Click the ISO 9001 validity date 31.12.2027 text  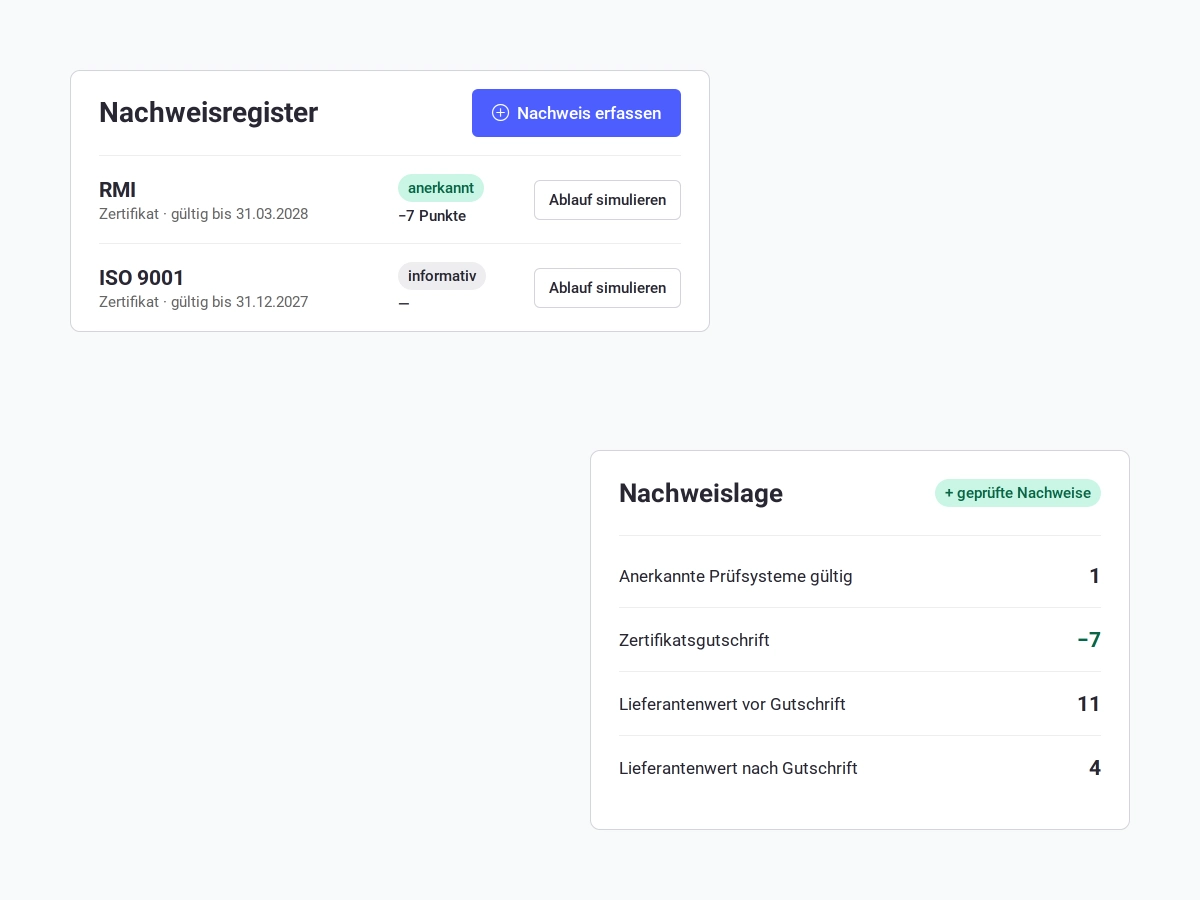pyautogui.click(x=272, y=302)
